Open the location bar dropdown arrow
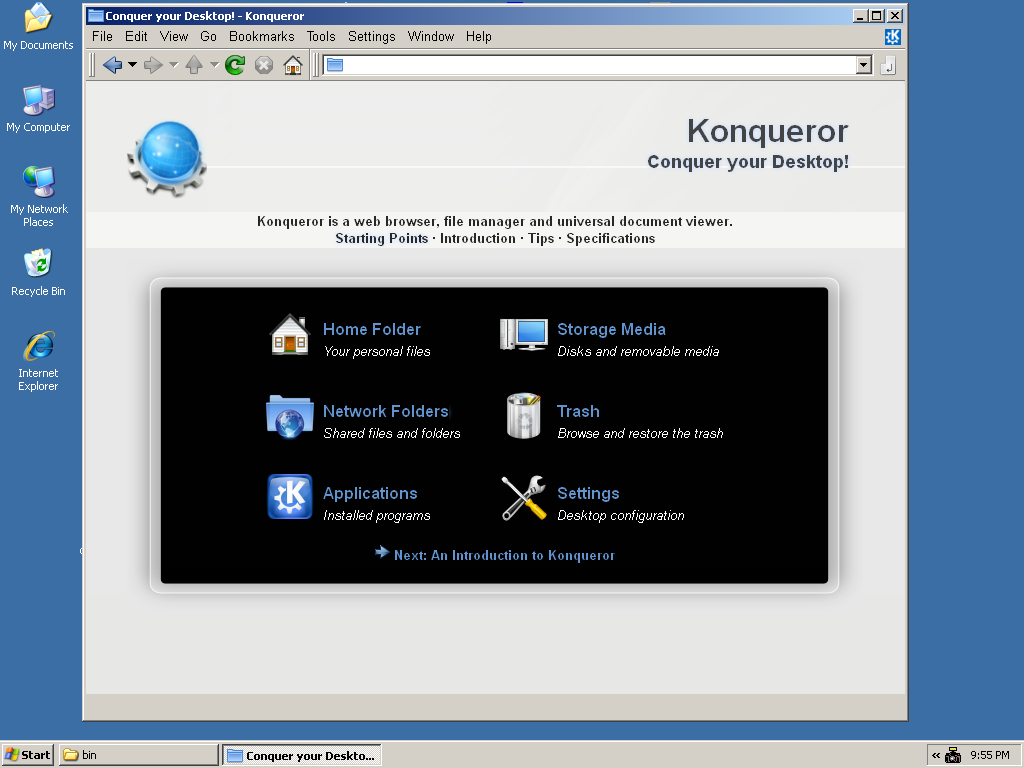 click(x=864, y=65)
